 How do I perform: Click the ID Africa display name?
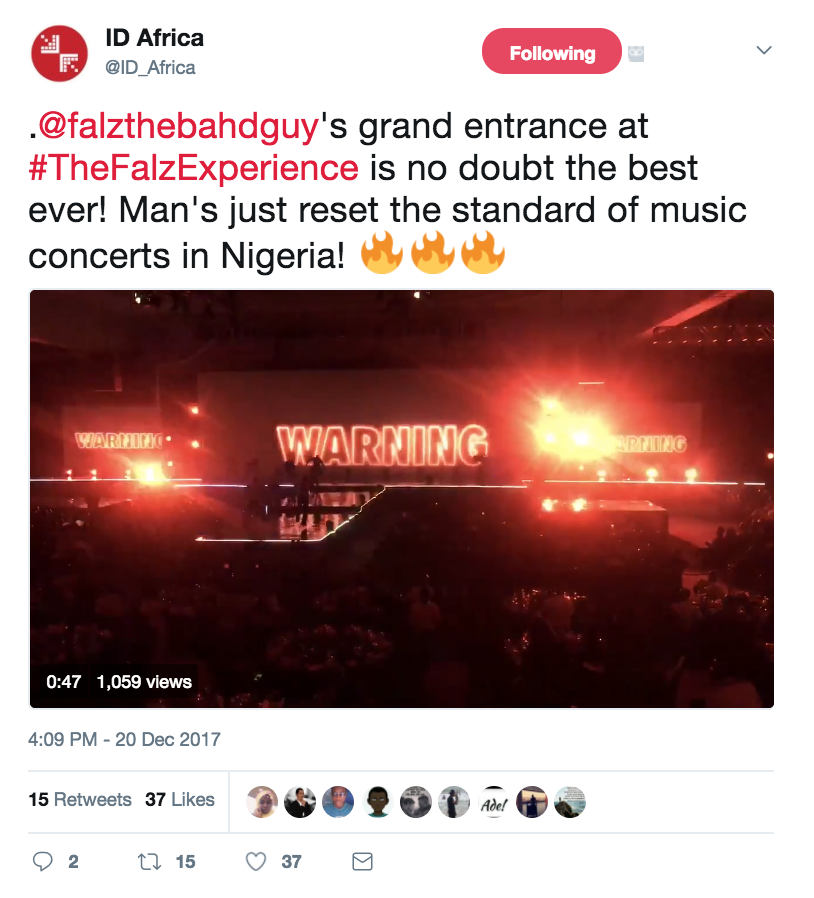(154, 38)
